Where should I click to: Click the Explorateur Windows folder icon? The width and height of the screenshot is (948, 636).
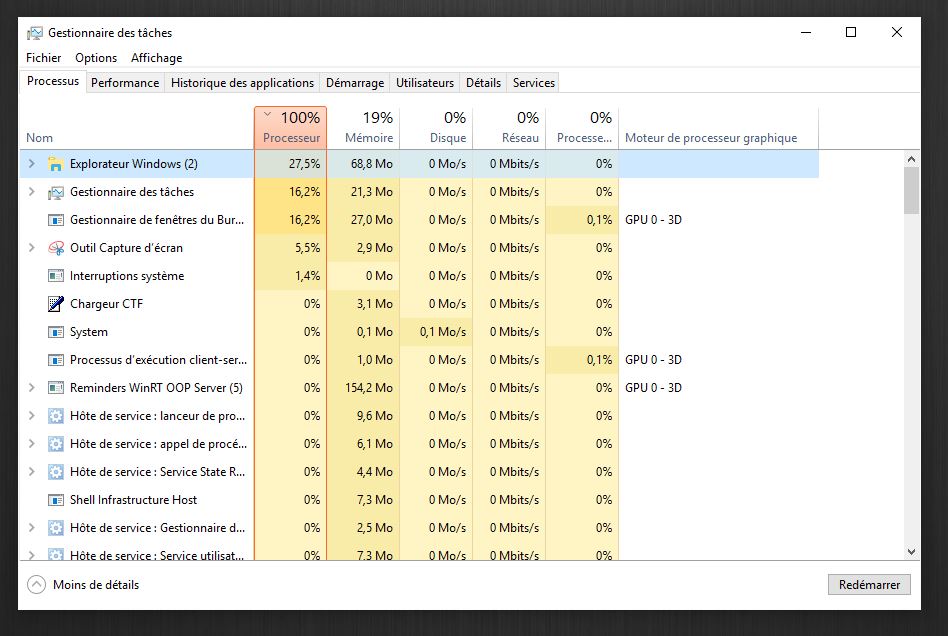(x=56, y=164)
